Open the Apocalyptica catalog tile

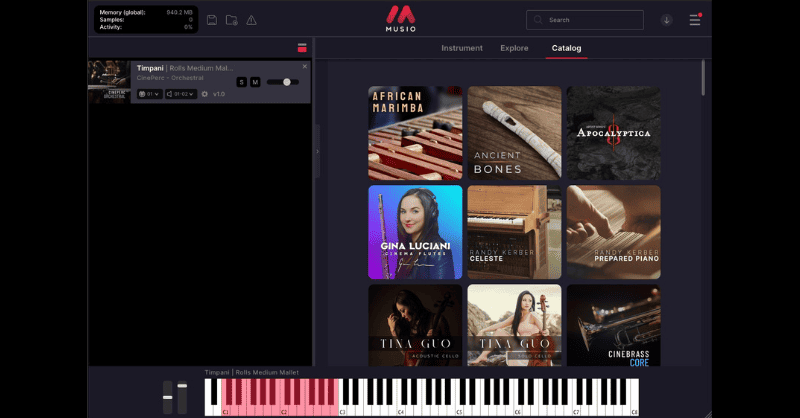point(613,133)
